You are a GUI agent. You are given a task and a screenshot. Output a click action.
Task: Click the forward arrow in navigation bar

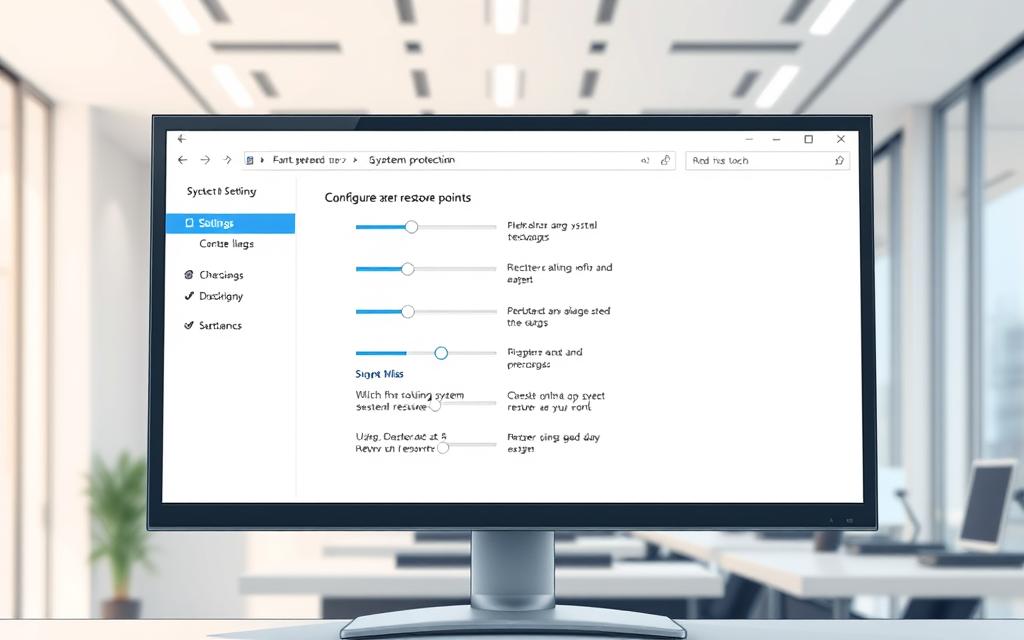205,160
